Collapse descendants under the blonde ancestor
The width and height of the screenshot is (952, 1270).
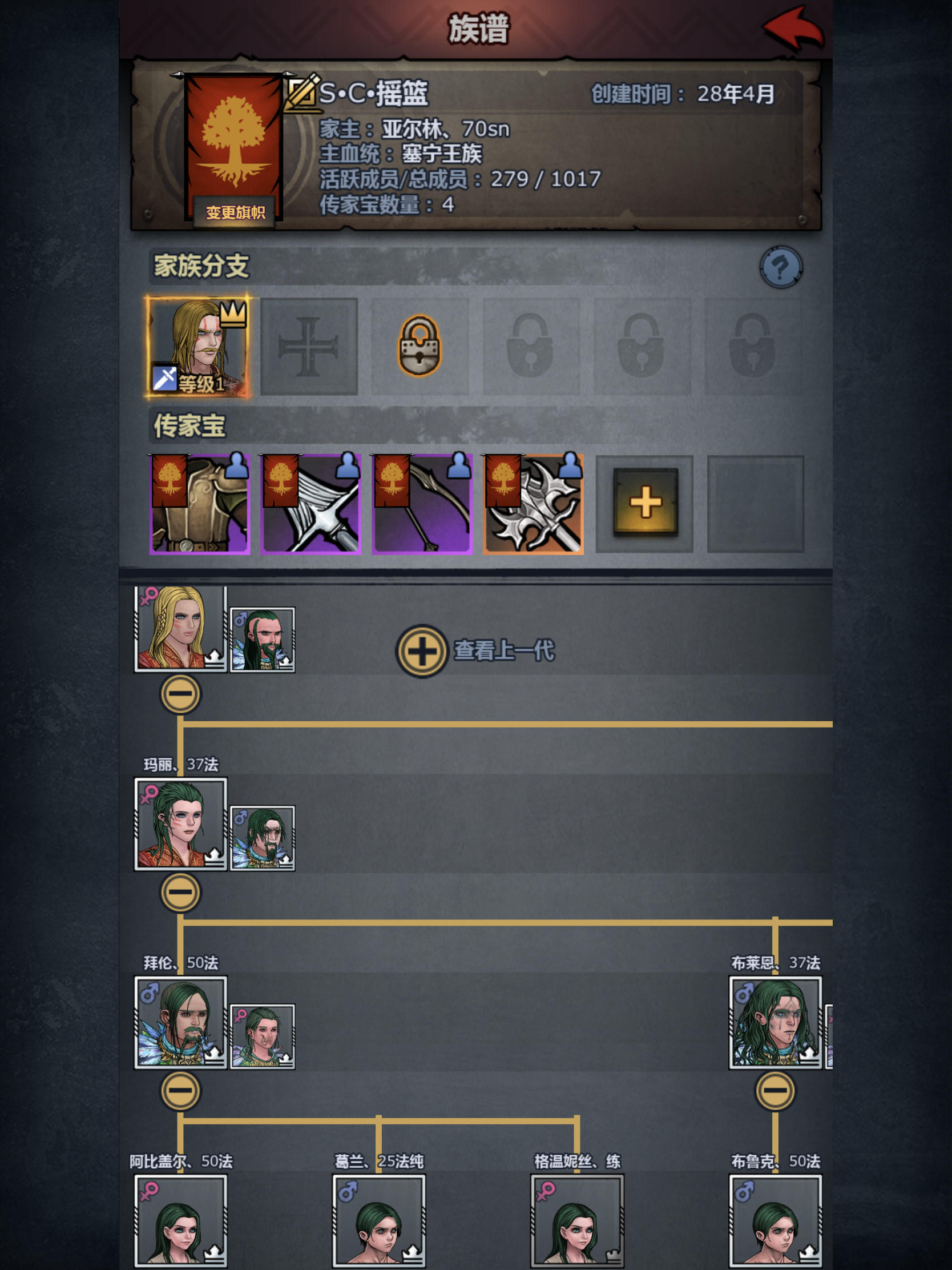(x=180, y=694)
